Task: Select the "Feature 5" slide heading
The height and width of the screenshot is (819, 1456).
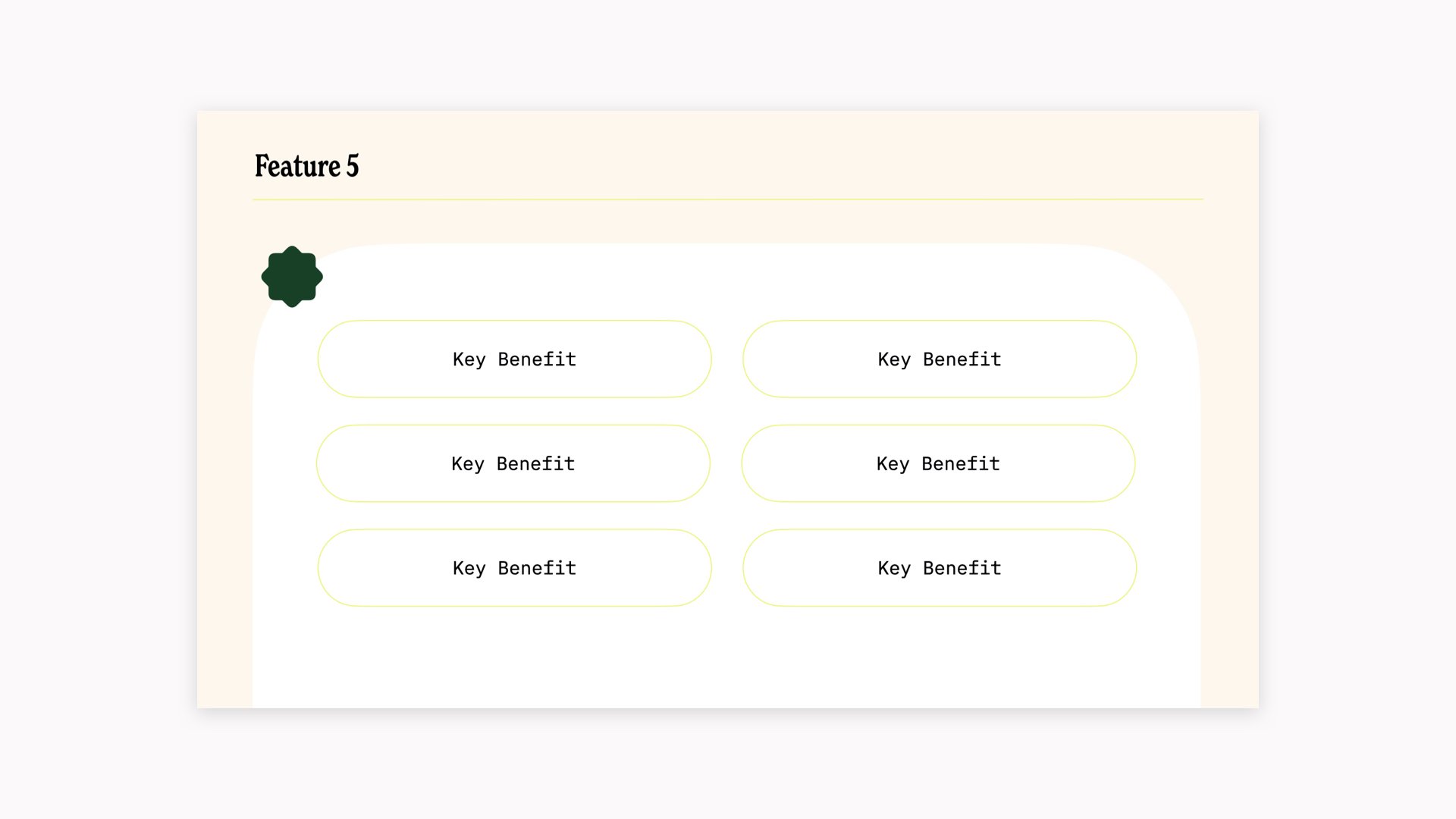Action: coord(306,166)
